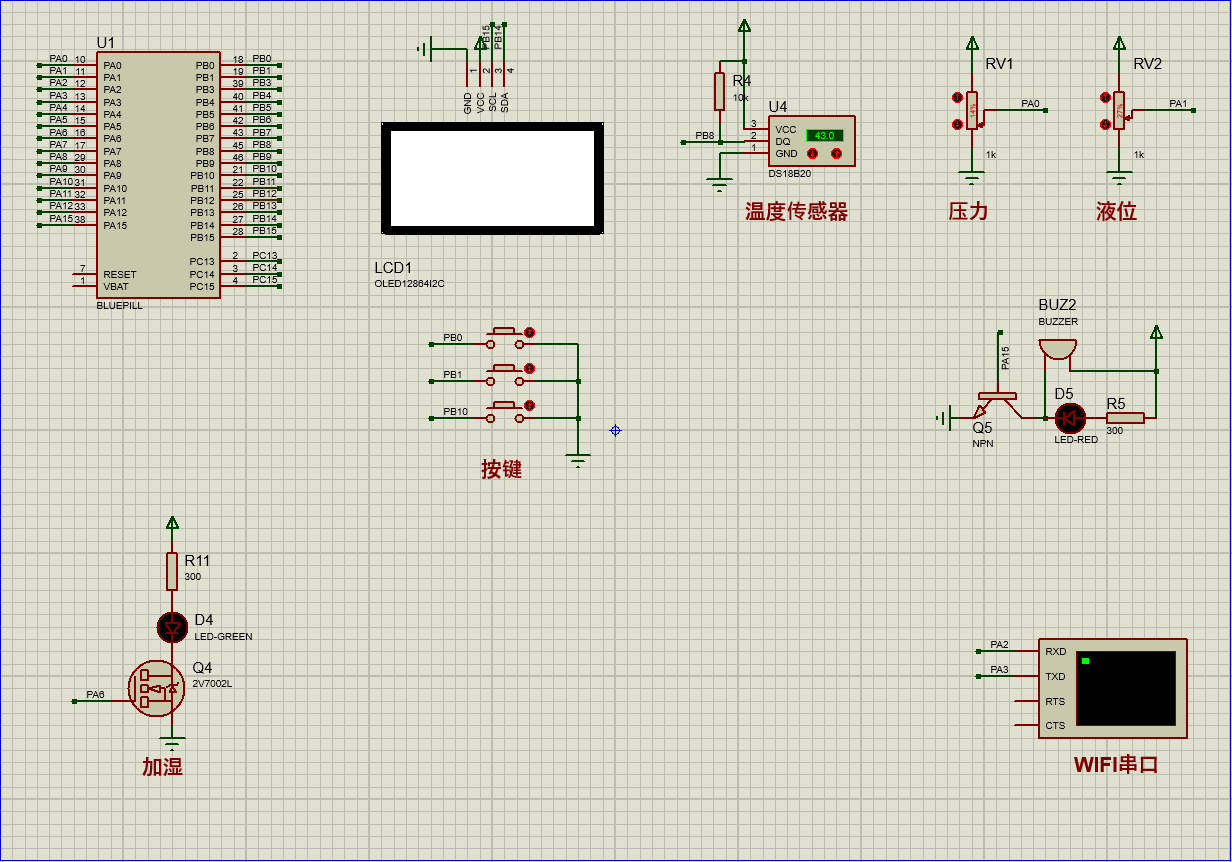Select ground terminal attached to Q5 emitter
The height and width of the screenshot is (862, 1232).
(x=943, y=417)
